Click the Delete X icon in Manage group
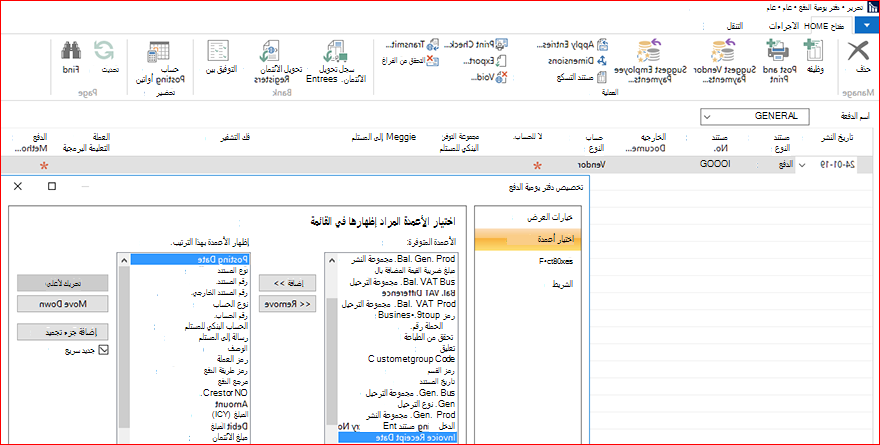880x445 pixels. point(858,51)
